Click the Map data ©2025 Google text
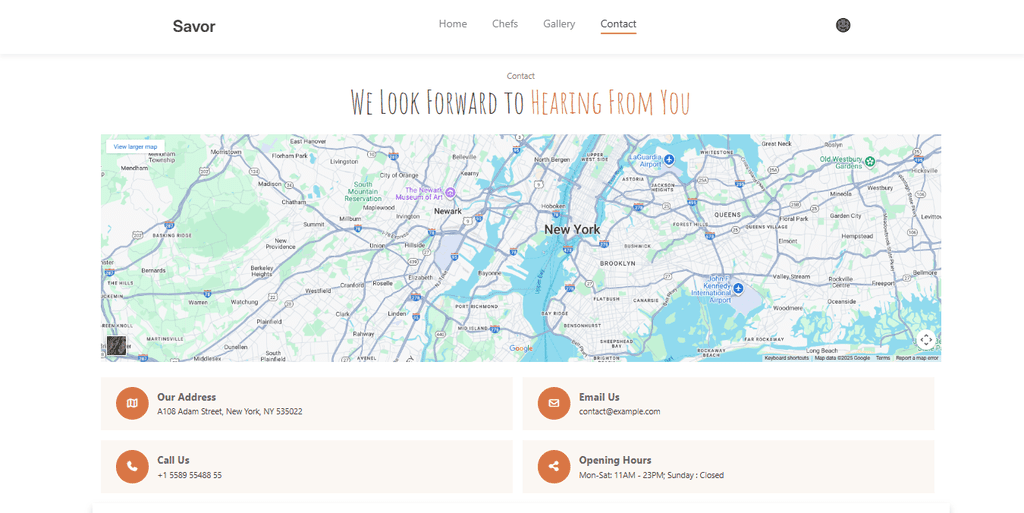This screenshot has height=513, width=1024. pos(842,358)
